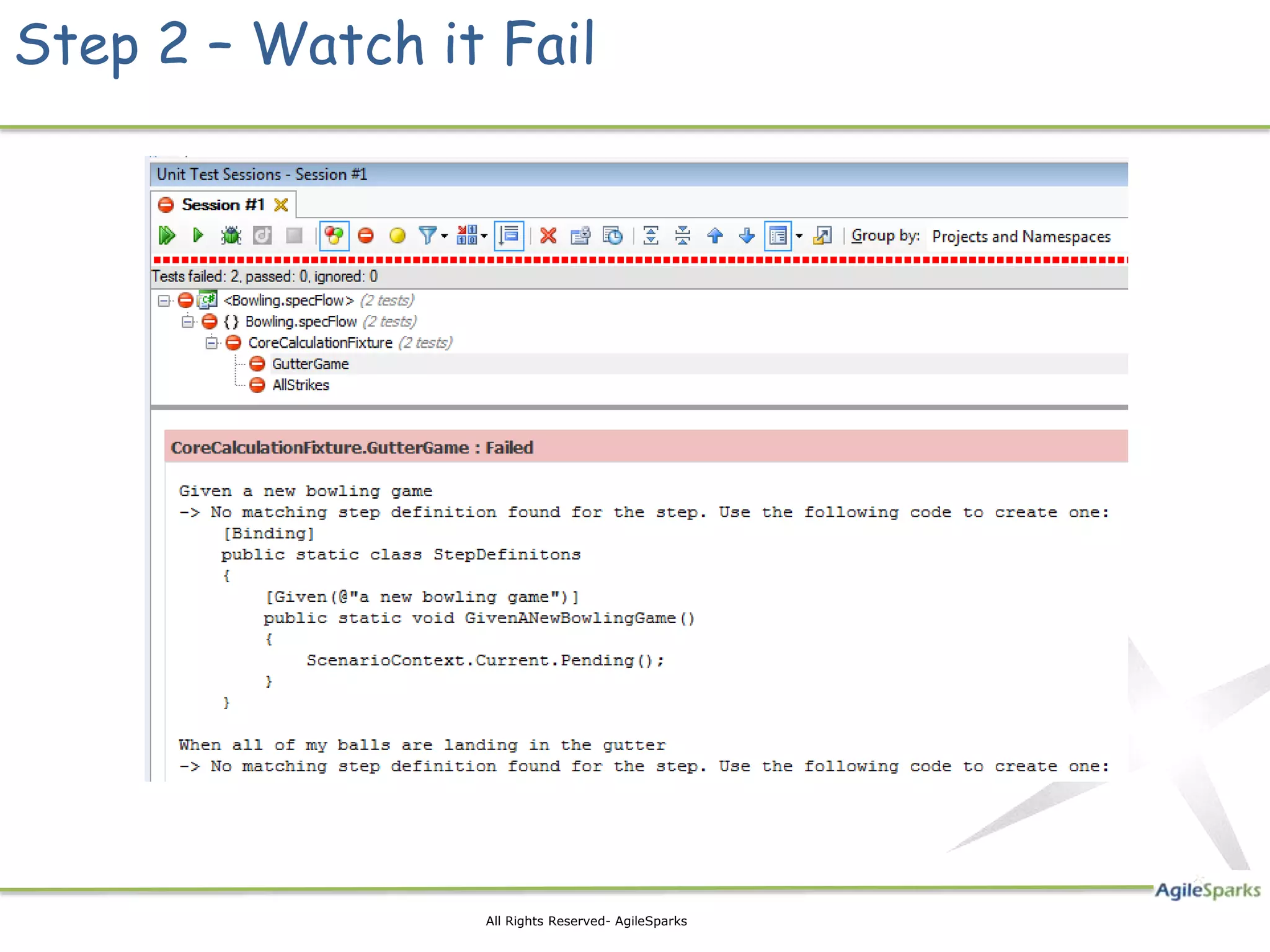This screenshot has width=1270, height=952.
Task: Click the '[Binding]' code line
Action: click(x=269, y=534)
